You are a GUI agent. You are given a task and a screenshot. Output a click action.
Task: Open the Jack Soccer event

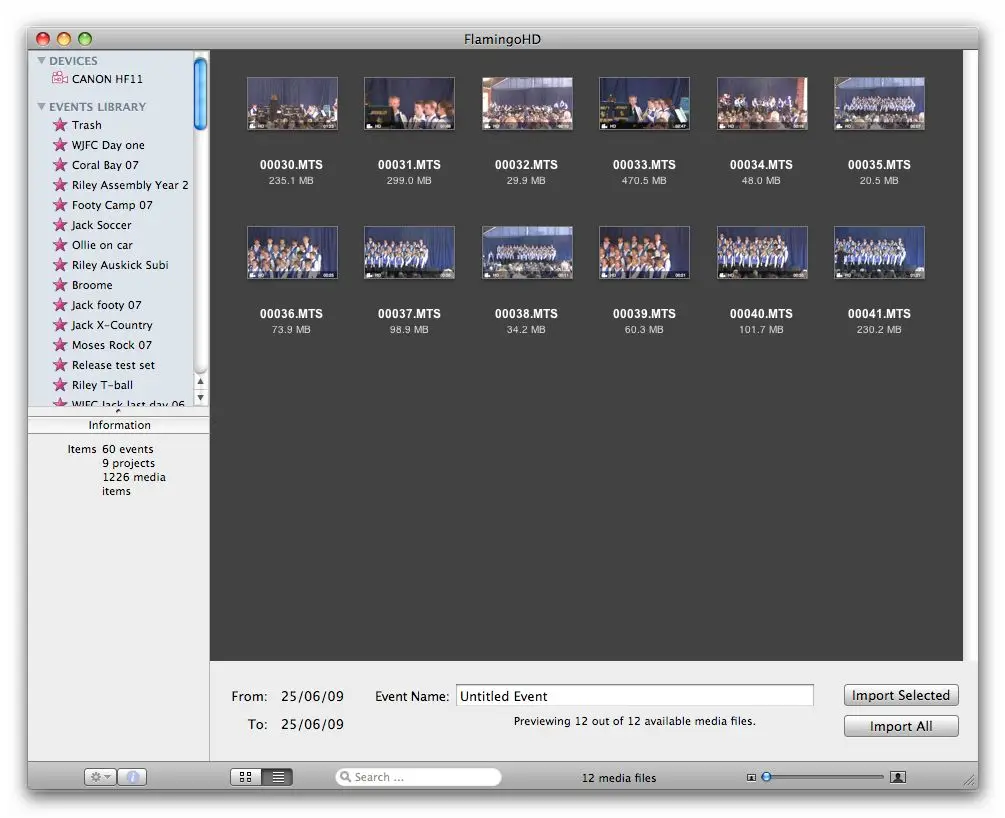tap(101, 224)
